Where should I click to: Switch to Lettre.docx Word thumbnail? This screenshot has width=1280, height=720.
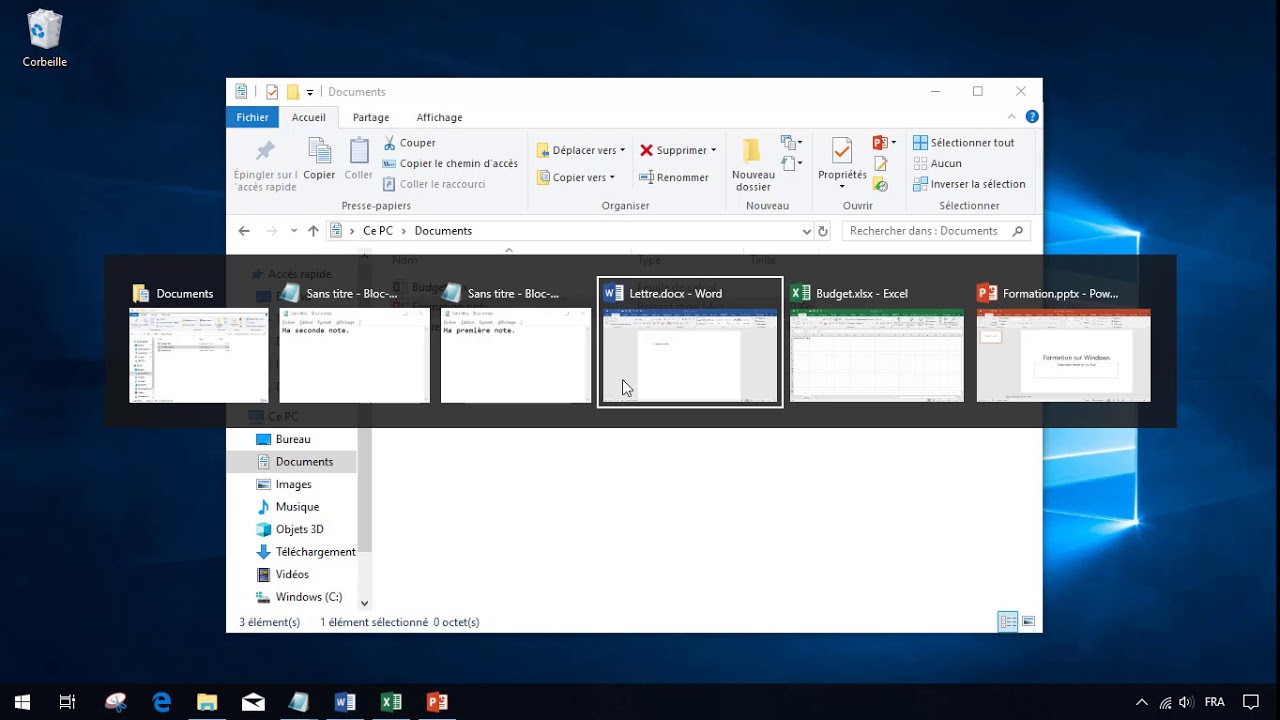[x=690, y=342]
